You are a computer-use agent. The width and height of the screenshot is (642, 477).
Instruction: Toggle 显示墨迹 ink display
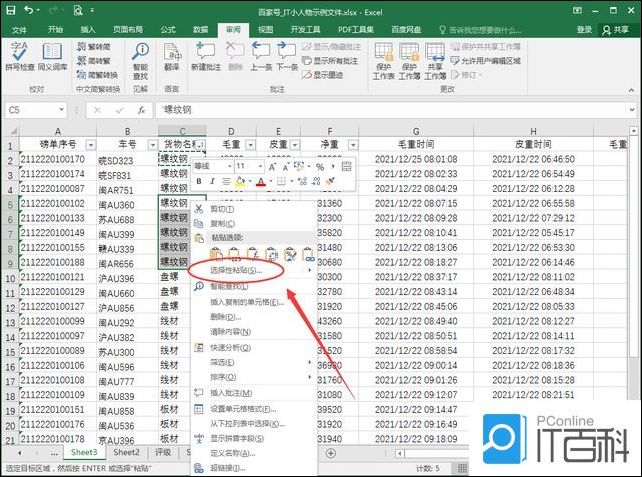click(x=323, y=75)
